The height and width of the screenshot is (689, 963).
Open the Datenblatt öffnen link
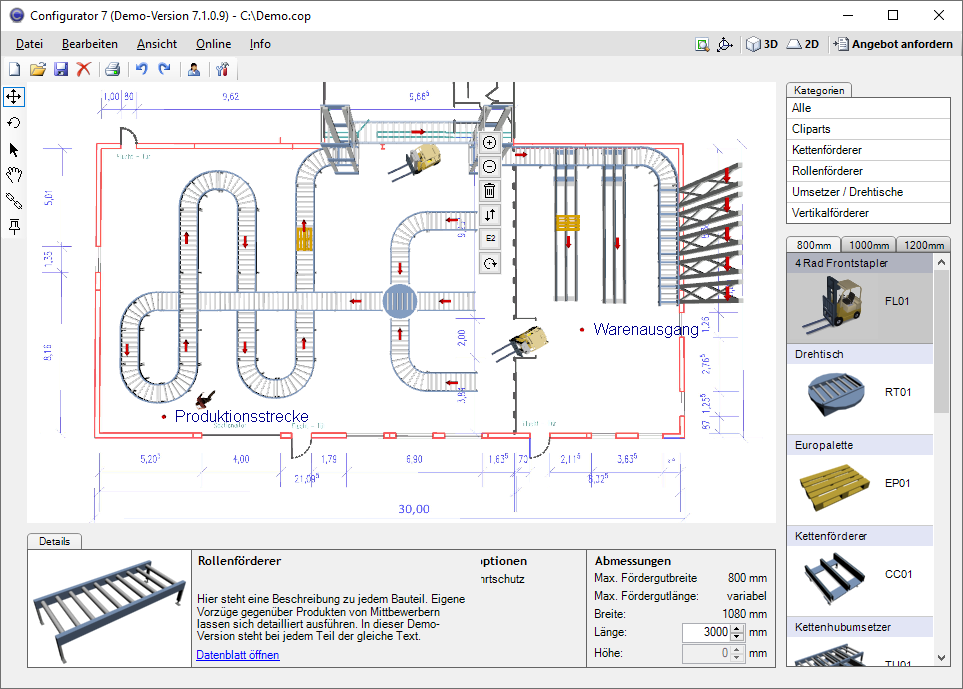click(x=238, y=655)
